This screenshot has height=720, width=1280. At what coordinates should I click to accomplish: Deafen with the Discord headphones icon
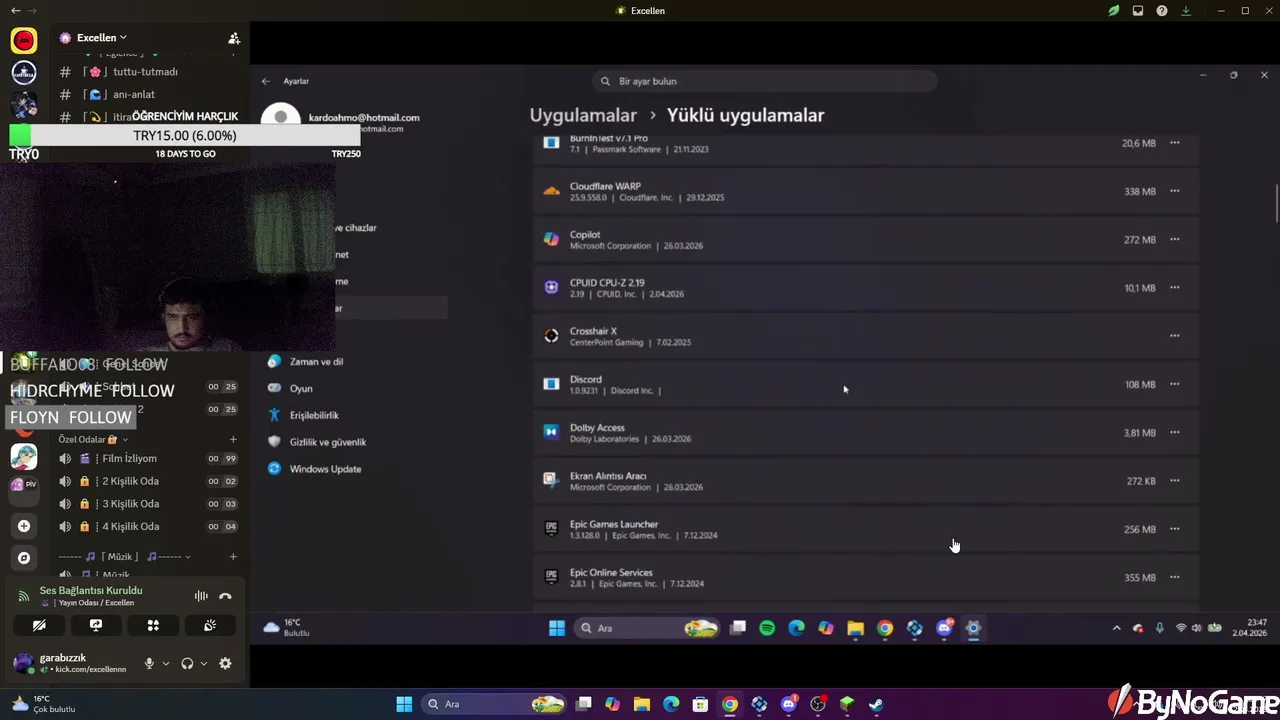coord(187,663)
